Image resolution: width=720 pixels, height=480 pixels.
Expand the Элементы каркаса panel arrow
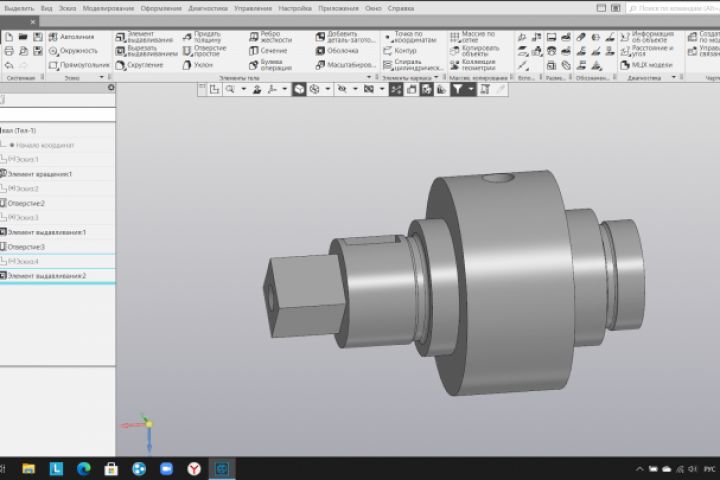pos(436,78)
